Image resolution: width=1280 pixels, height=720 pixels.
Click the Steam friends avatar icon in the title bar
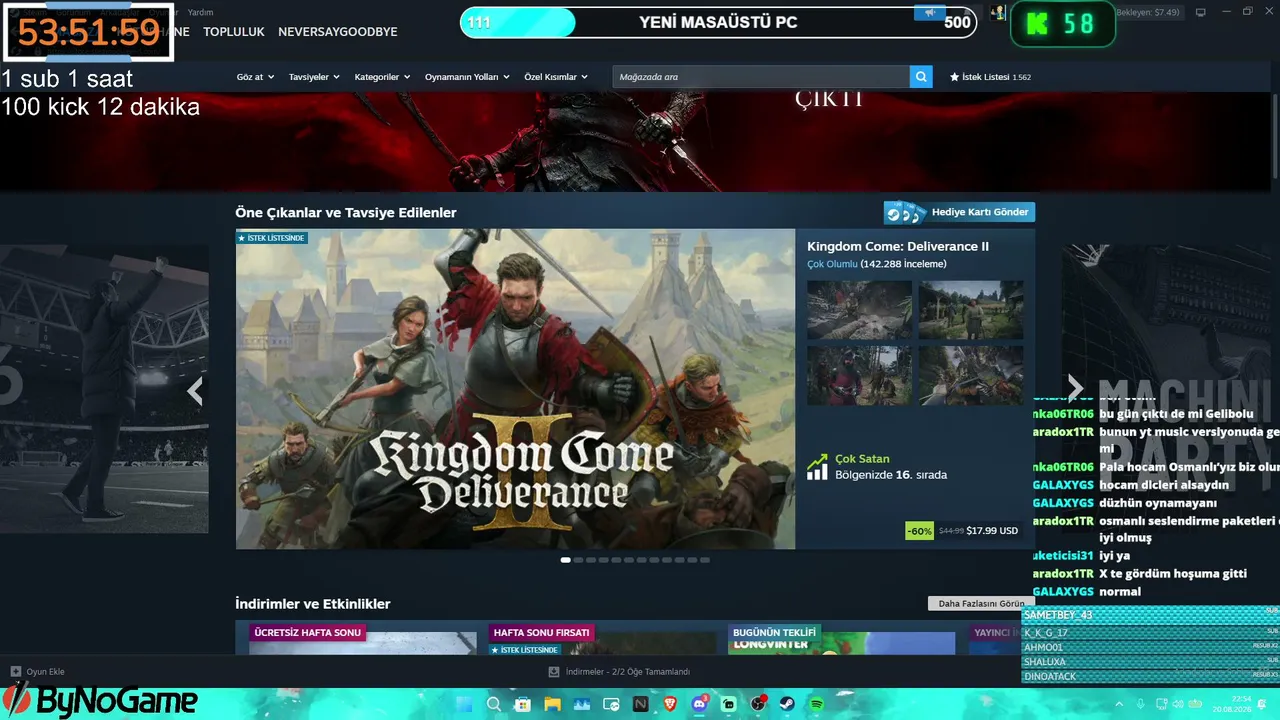point(998,13)
